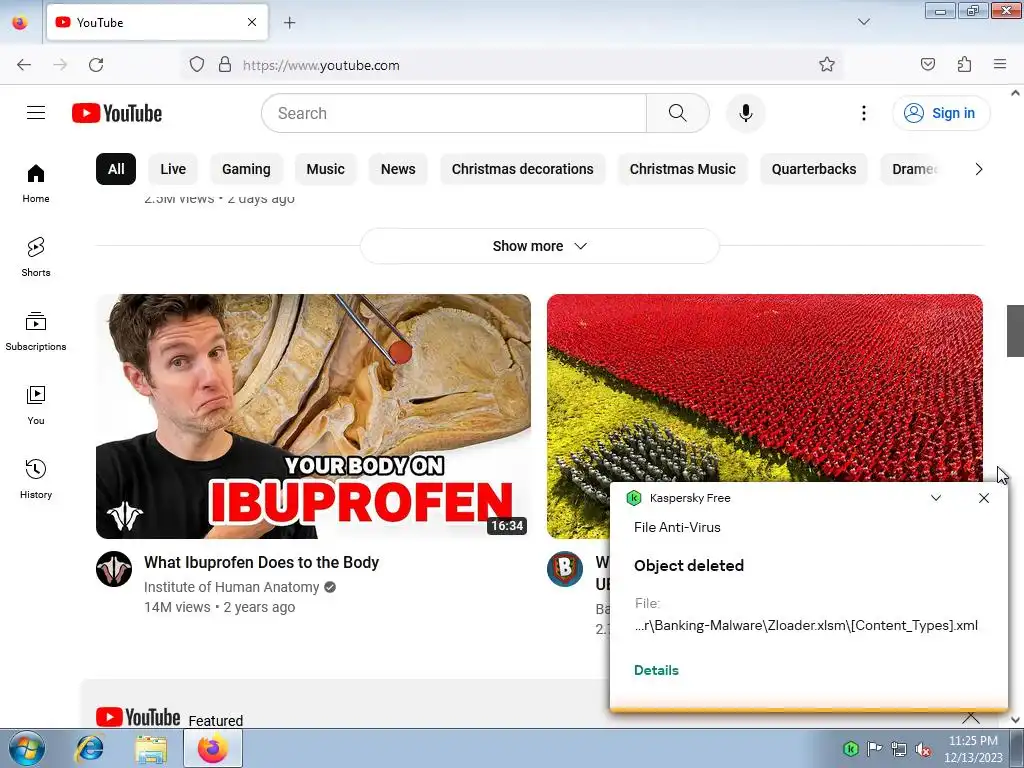The height and width of the screenshot is (768, 1024).
Task: Open Details link in Kaspersky popup
Action: (656, 670)
